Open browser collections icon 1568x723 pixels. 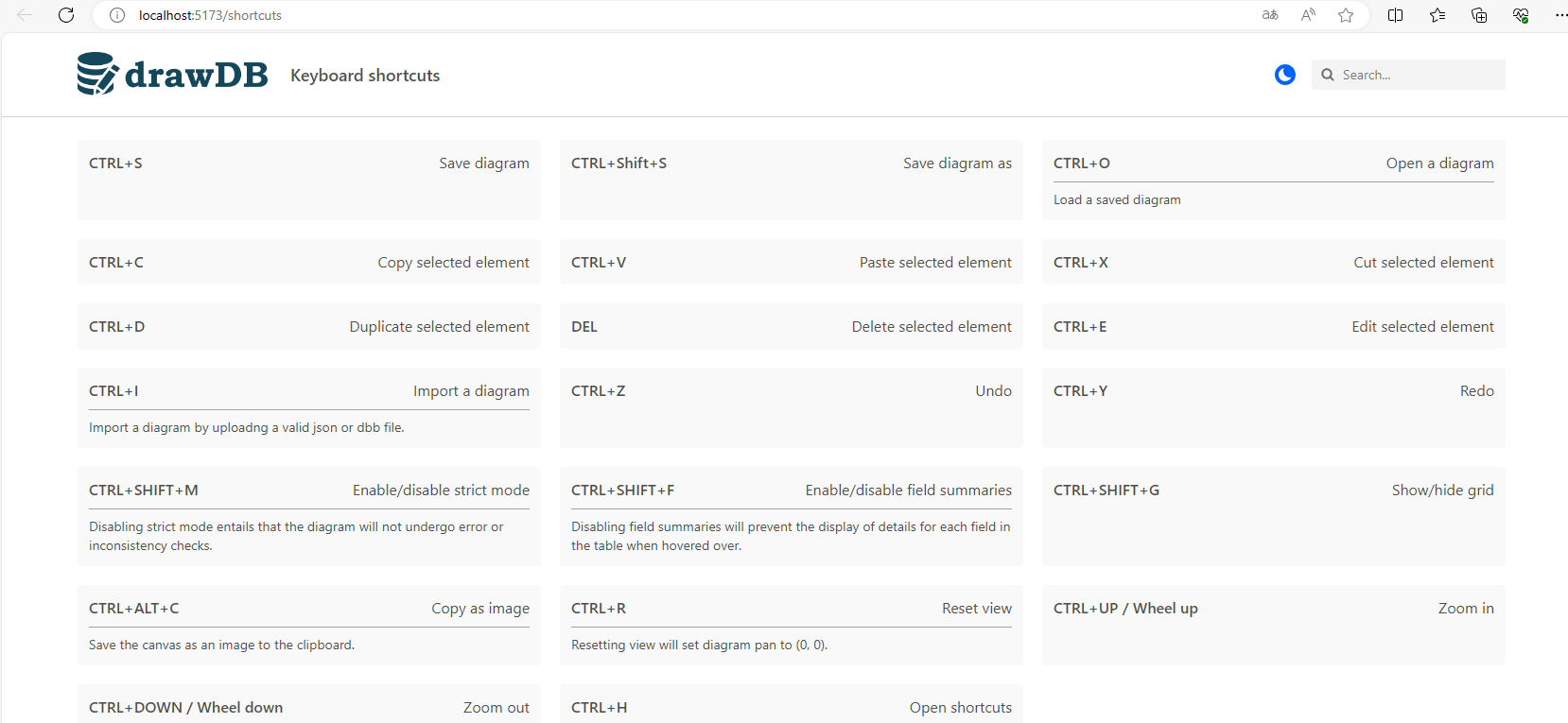(x=1479, y=15)
